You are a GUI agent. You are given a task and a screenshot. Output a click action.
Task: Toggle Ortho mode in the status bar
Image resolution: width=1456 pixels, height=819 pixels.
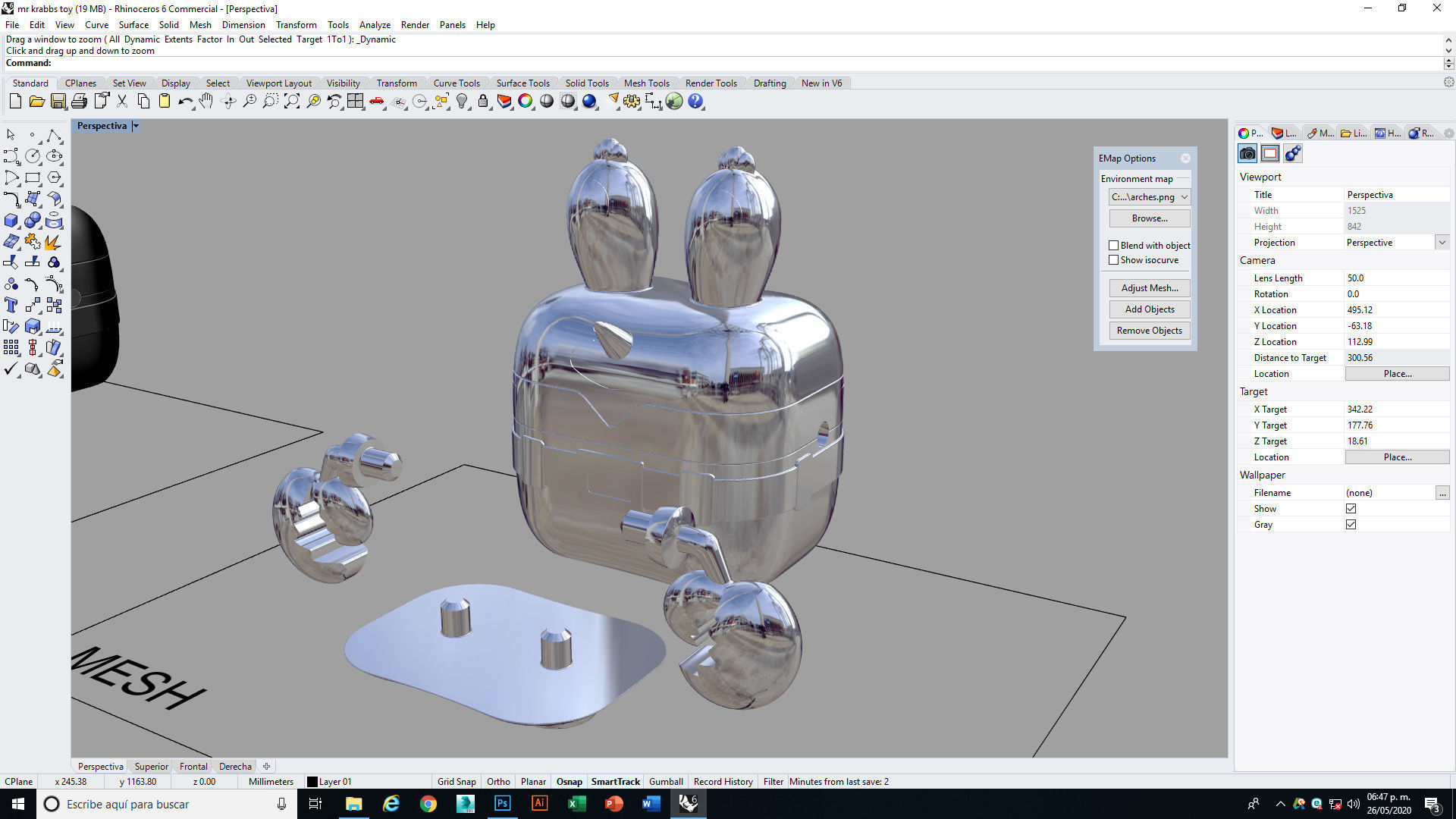tap(498, 781)
